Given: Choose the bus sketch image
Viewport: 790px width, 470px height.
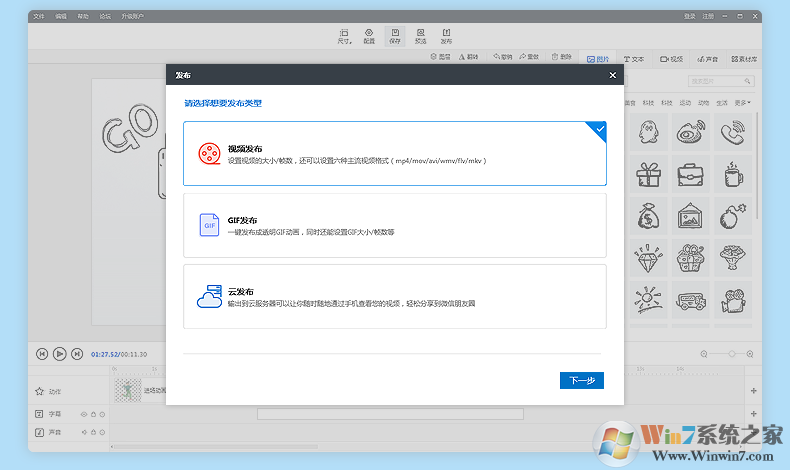Looking at the screenshot, I should pos(690,300).
